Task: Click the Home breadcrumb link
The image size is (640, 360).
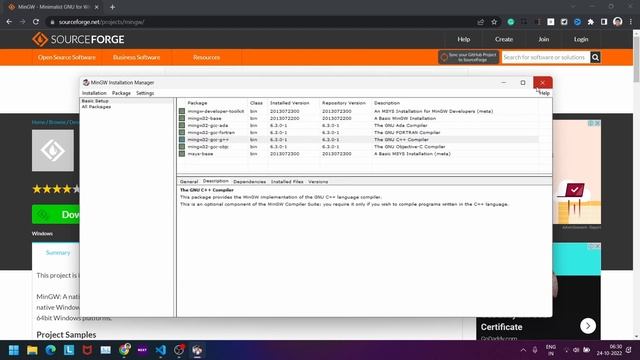Action: click(x=38, y=122)
